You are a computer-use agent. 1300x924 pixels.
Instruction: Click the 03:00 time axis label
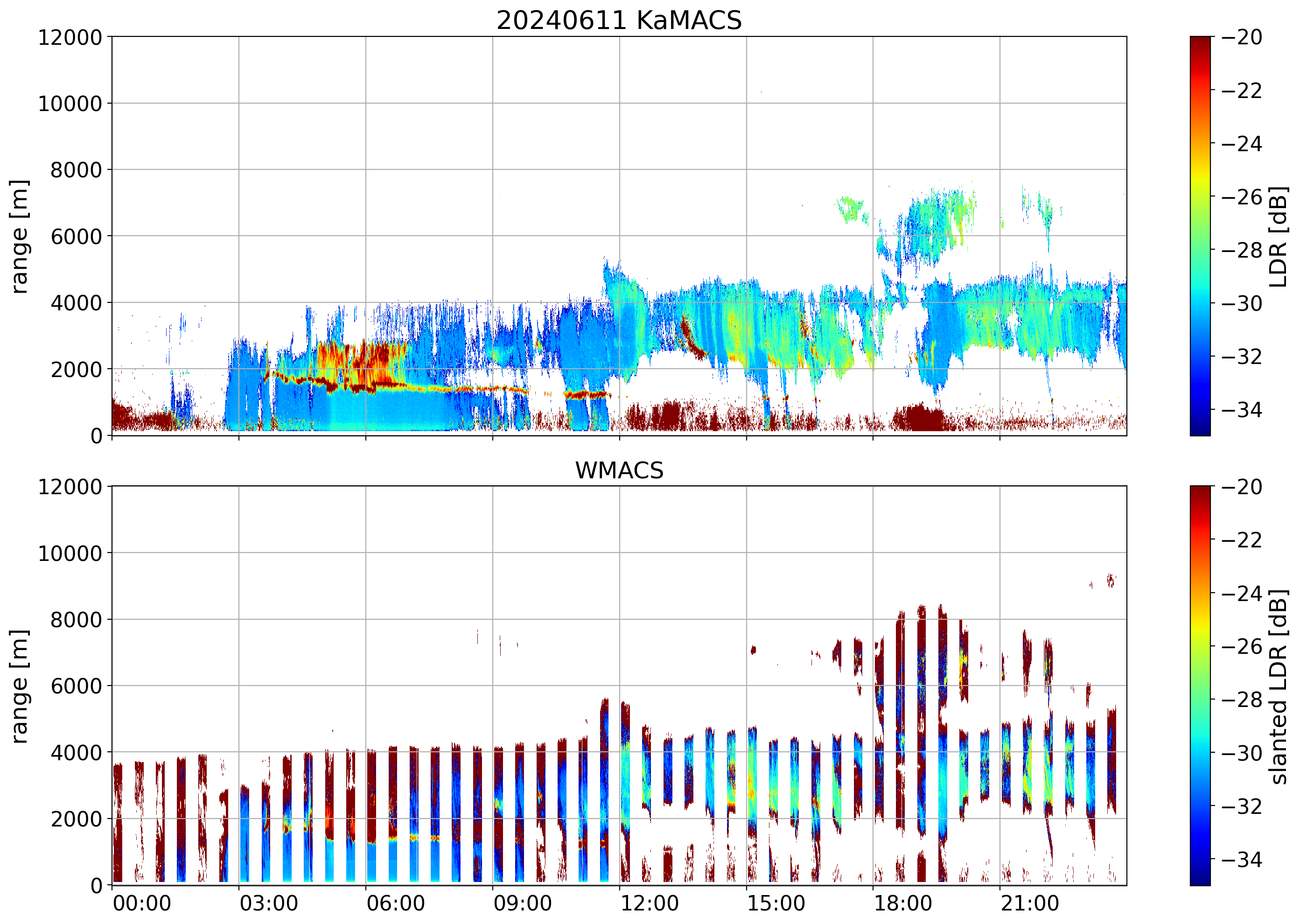pos(268,903)
